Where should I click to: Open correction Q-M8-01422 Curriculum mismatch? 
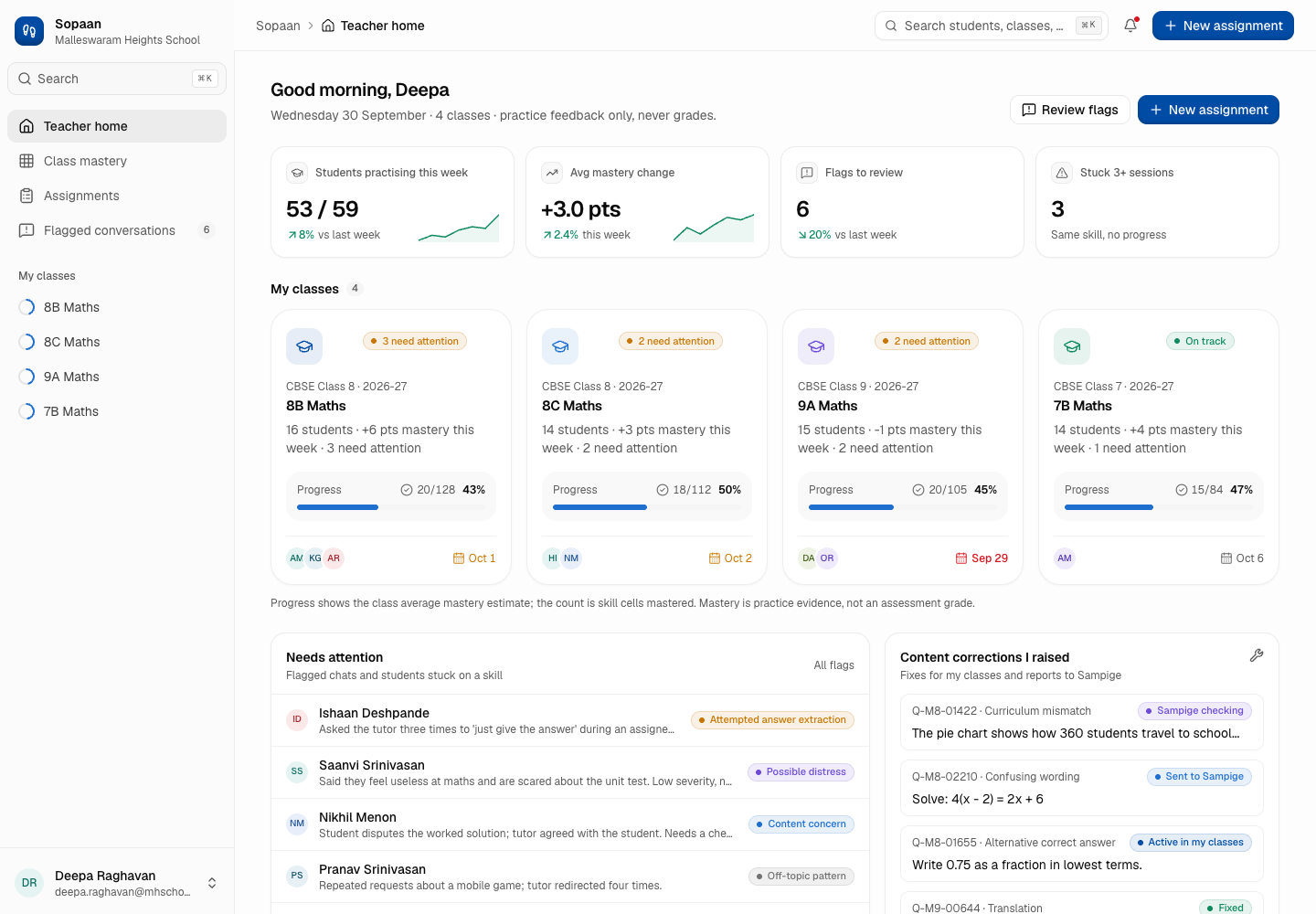tap(1082, 722)
